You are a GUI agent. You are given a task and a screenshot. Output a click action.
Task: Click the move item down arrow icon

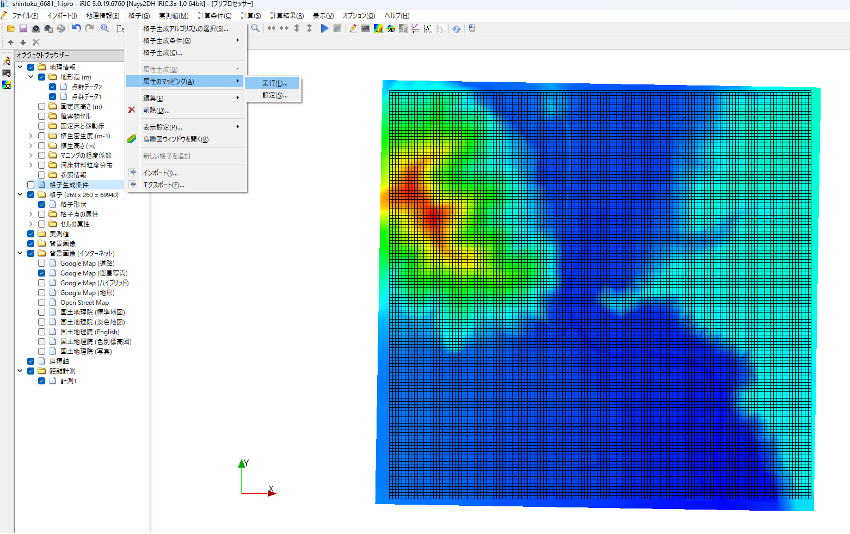click(x=23, y=42)
